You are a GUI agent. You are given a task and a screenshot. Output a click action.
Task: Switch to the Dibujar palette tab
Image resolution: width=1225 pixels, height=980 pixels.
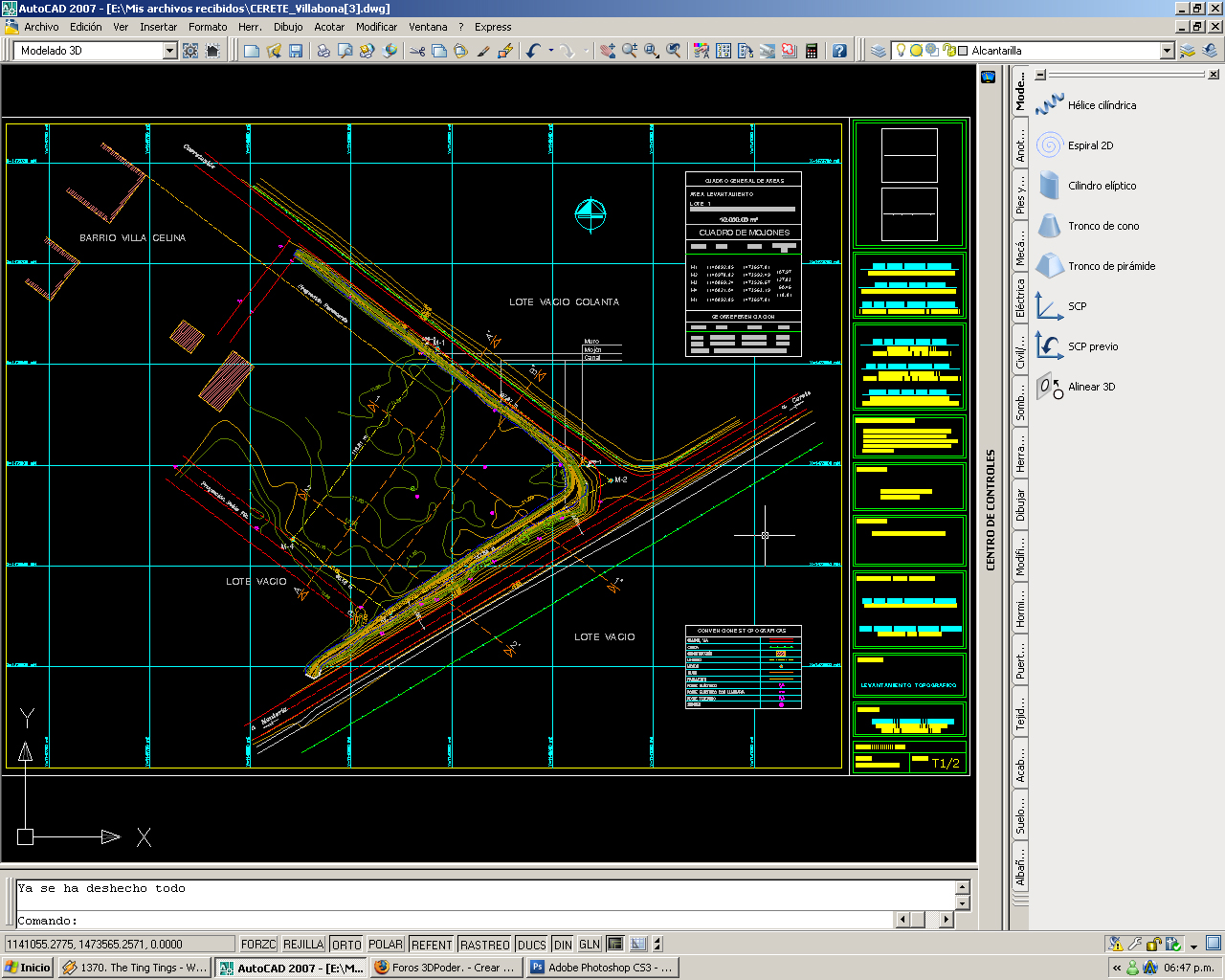tap(1020, 505)
